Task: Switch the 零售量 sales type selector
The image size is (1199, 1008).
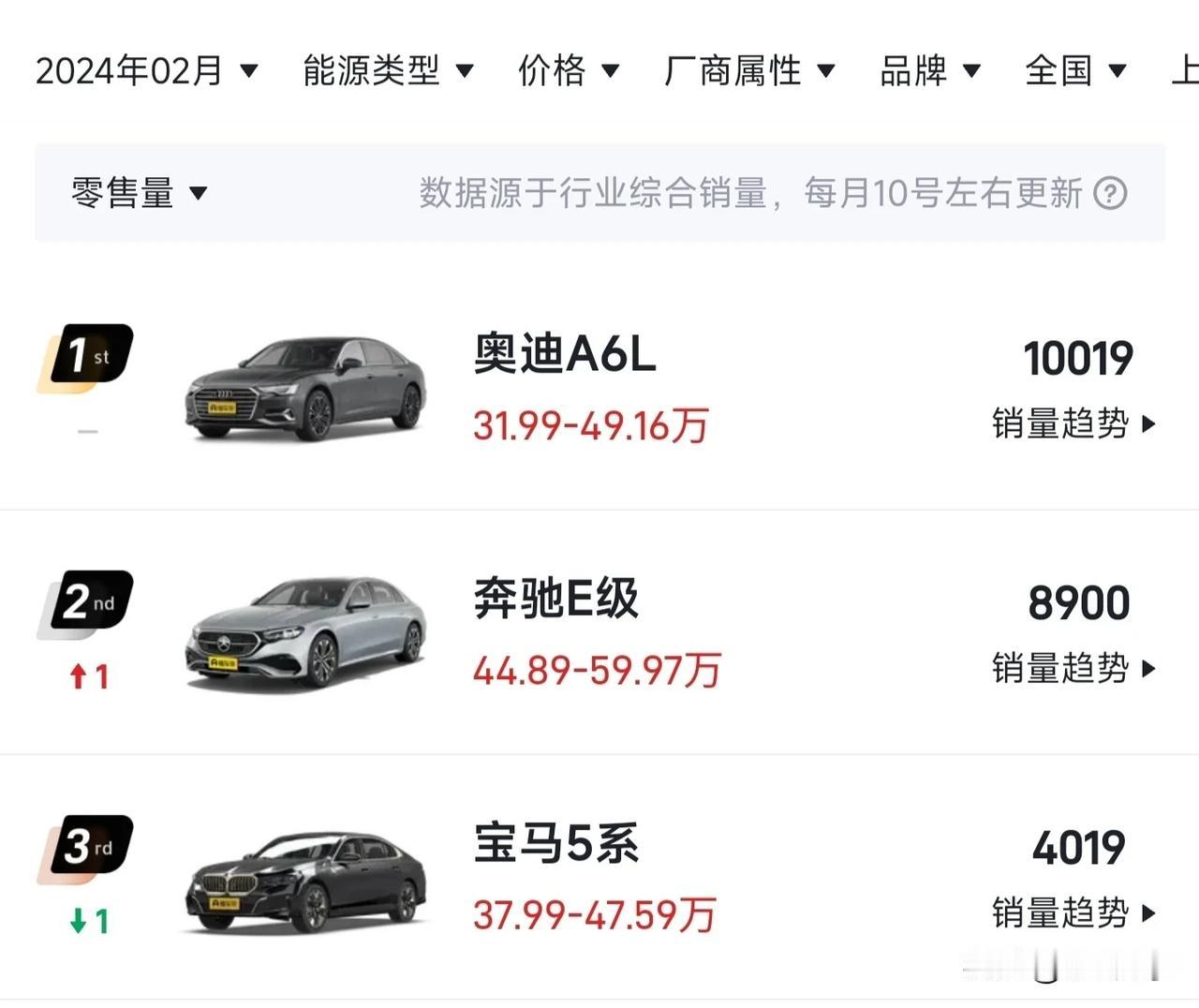Action: pos(139,193)
